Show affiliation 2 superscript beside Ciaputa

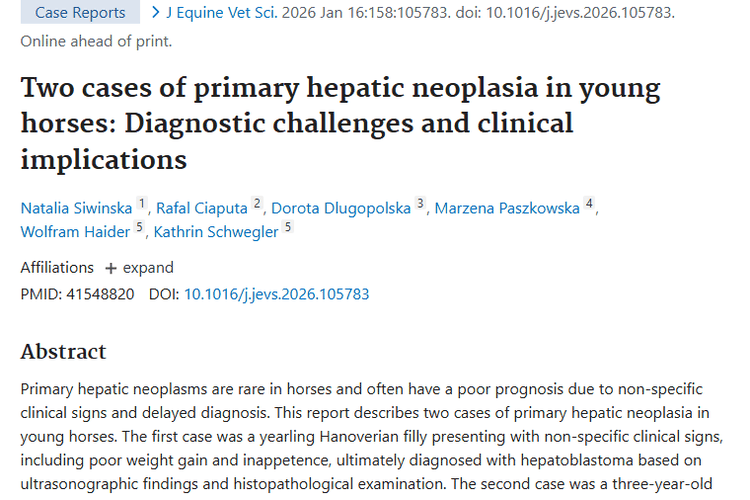pyautogui.click(x=257, y=204)
